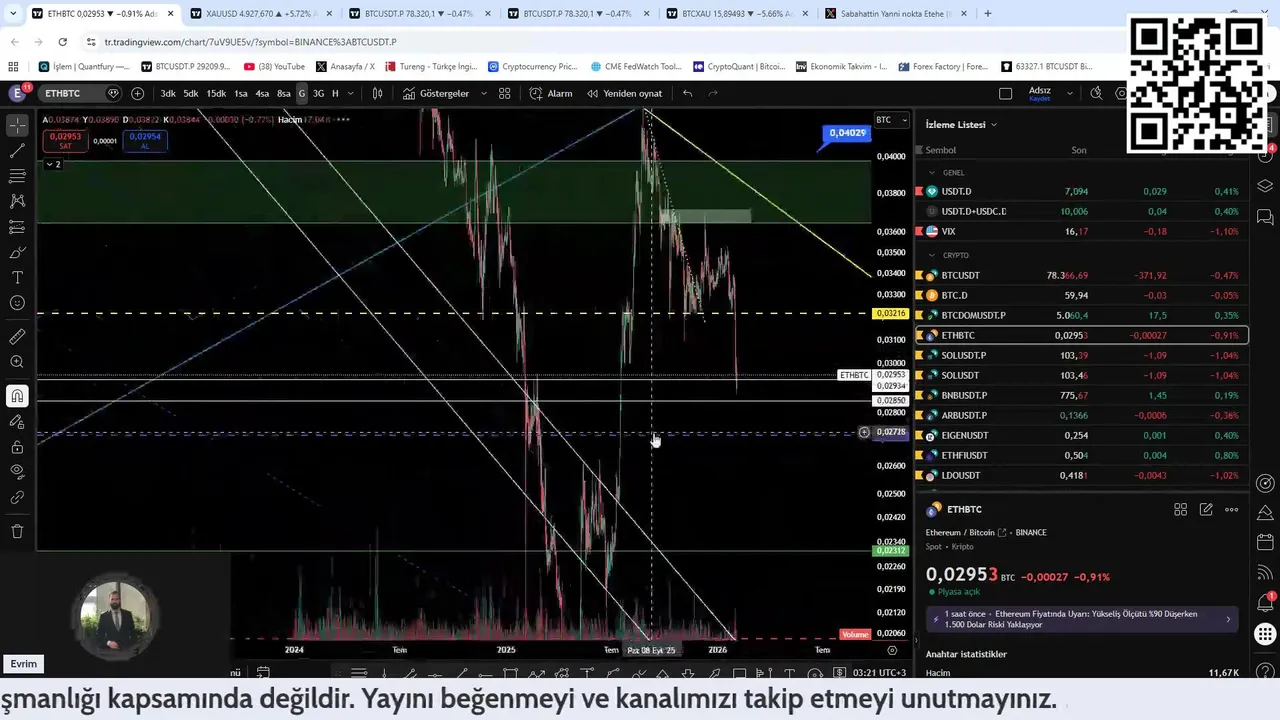1280x720 pixels.
Task: Remove drawings with the trash icon
Action: [x=17, y=531]
